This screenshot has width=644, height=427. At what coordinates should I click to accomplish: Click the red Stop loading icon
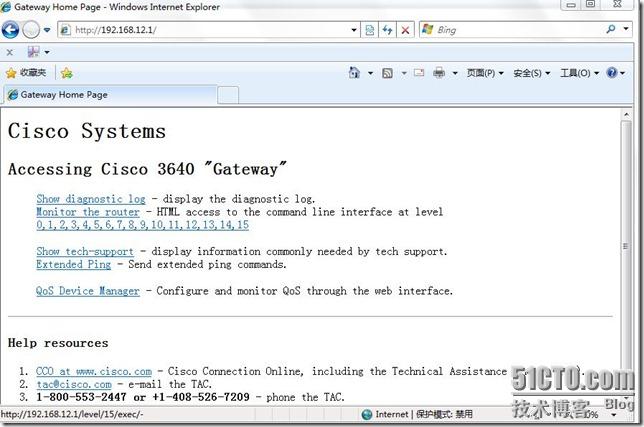405,30
